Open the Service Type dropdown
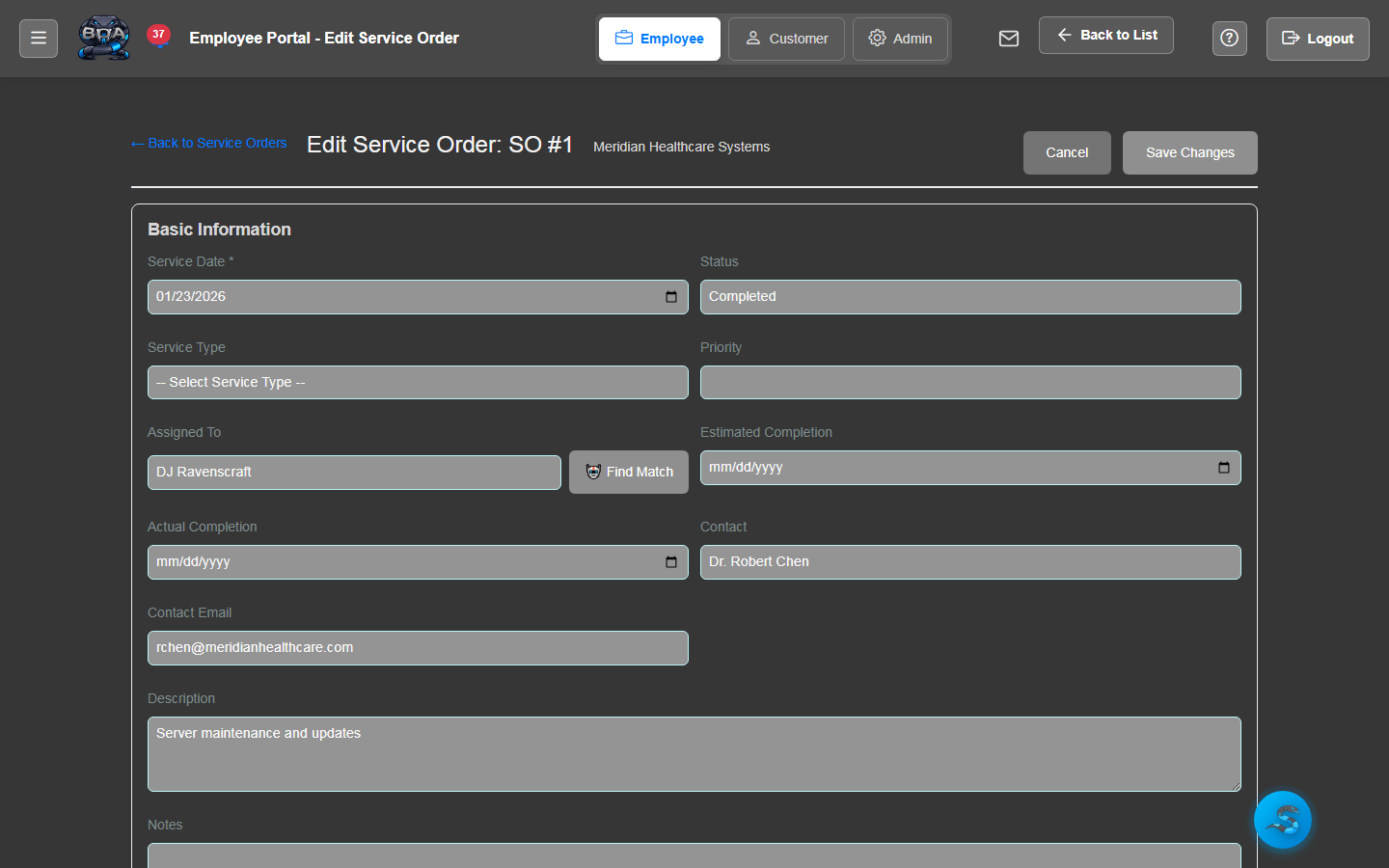1389x868 pixels. coord(418,382)
